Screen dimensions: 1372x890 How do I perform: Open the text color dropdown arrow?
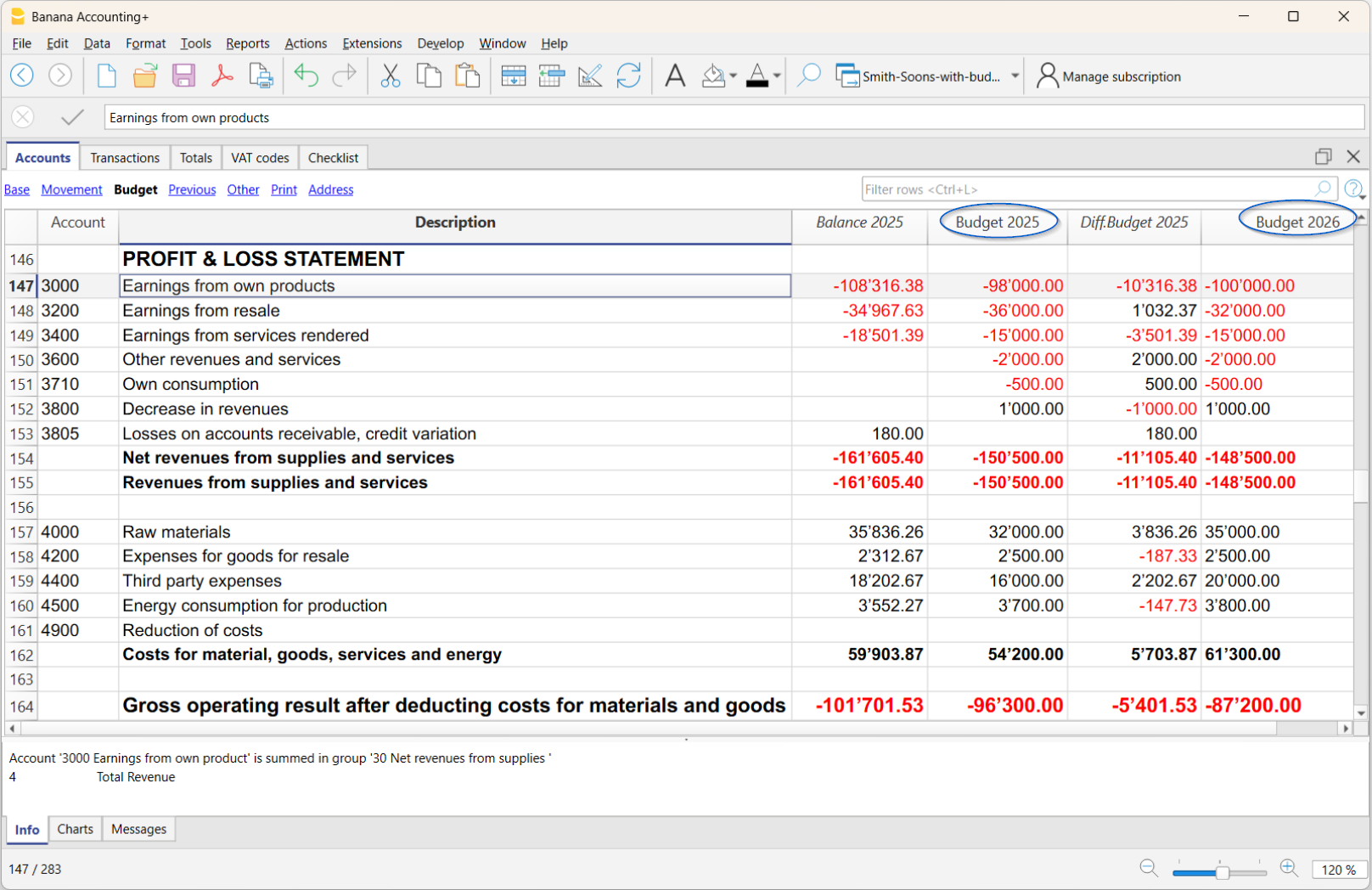tap(777, 76)
